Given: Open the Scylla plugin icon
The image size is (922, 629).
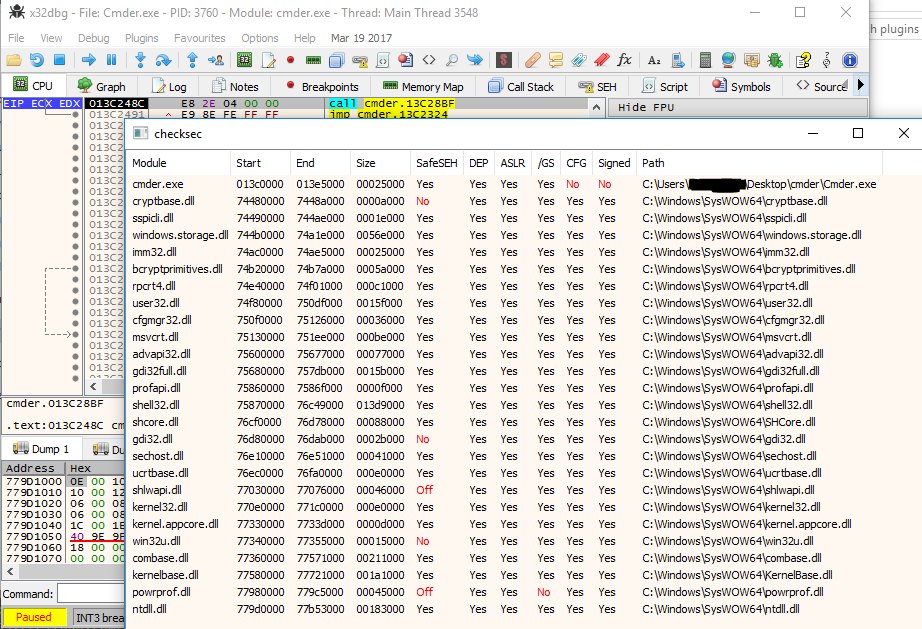Looking at the screenshot, I should coord(504,60).
